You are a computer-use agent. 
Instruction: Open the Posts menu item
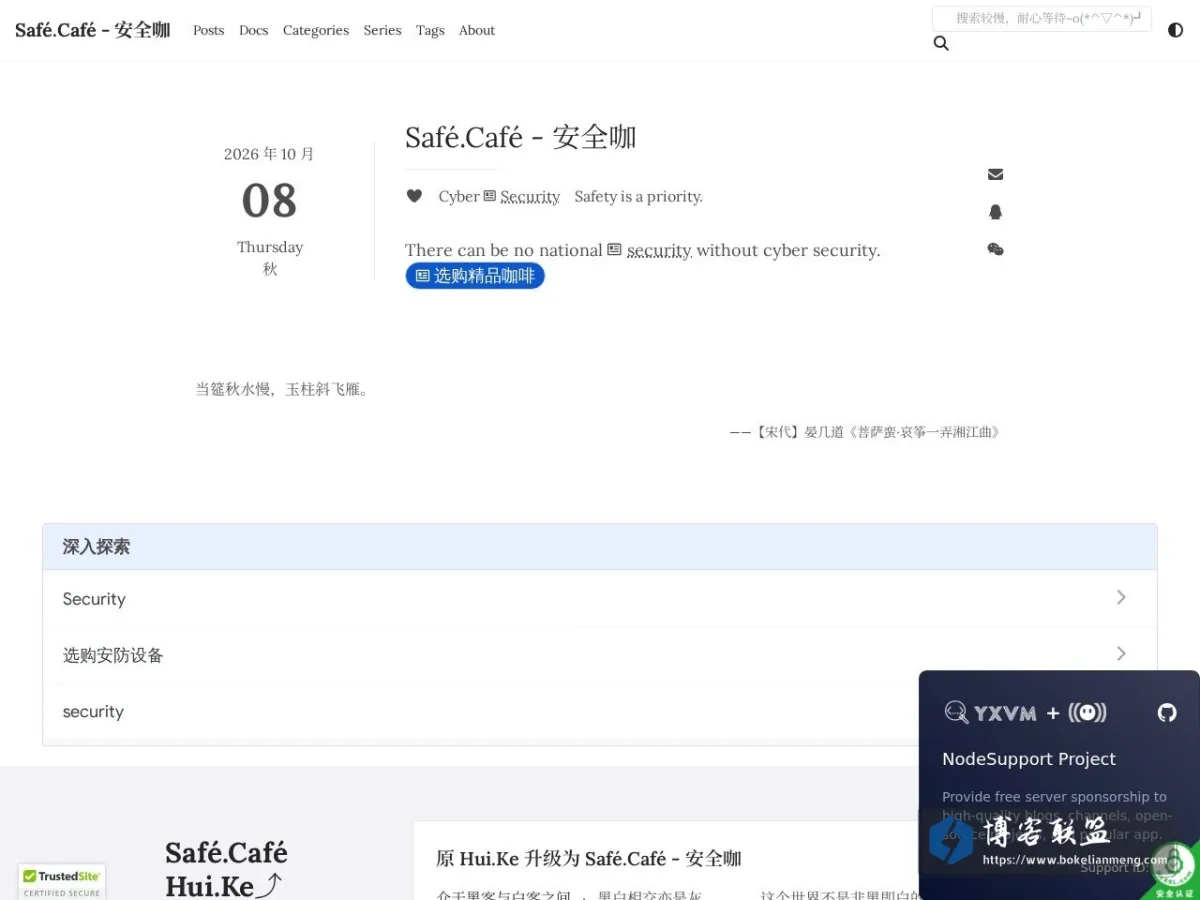(208, 30)
